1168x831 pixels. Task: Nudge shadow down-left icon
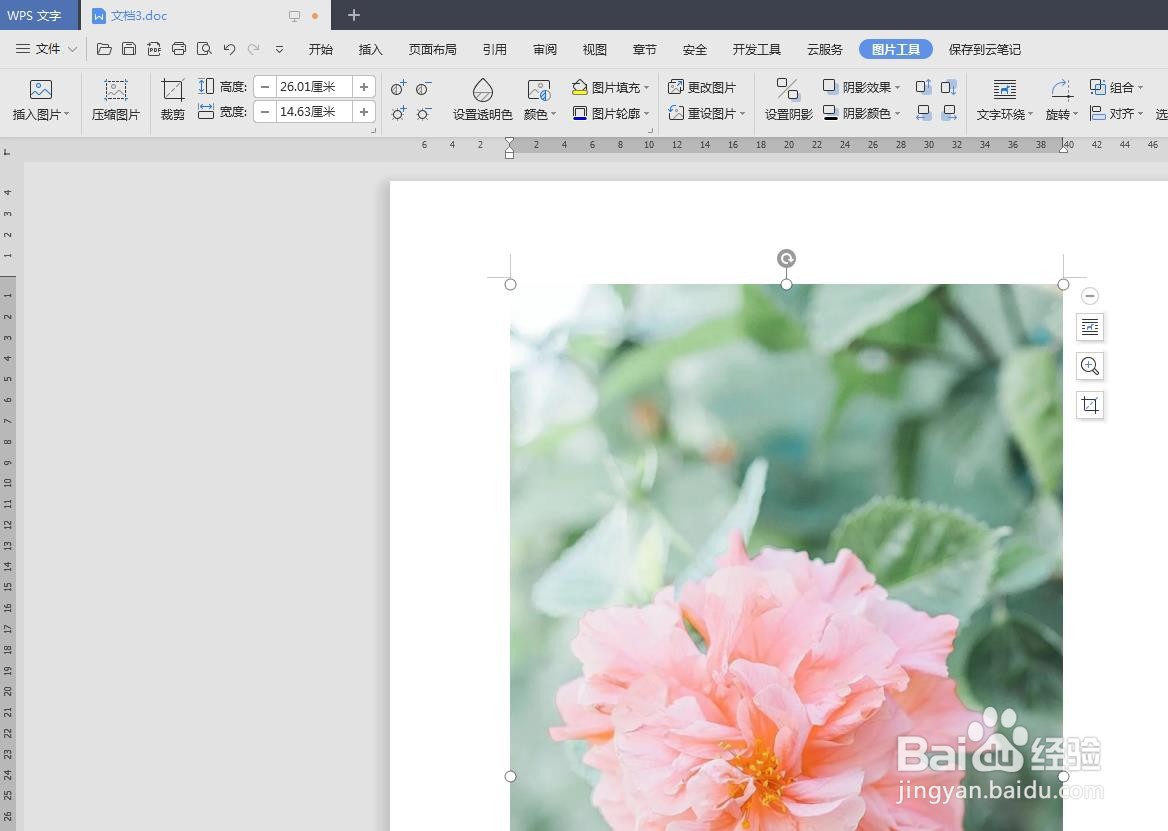[x=924, y=112]
